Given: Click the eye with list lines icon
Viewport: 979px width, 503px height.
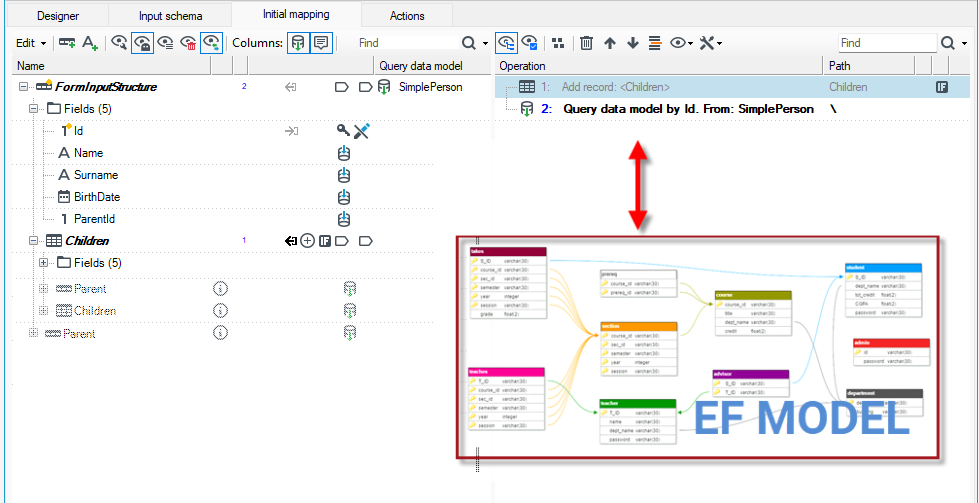Looking at the screenshot, I should point(165,43).
